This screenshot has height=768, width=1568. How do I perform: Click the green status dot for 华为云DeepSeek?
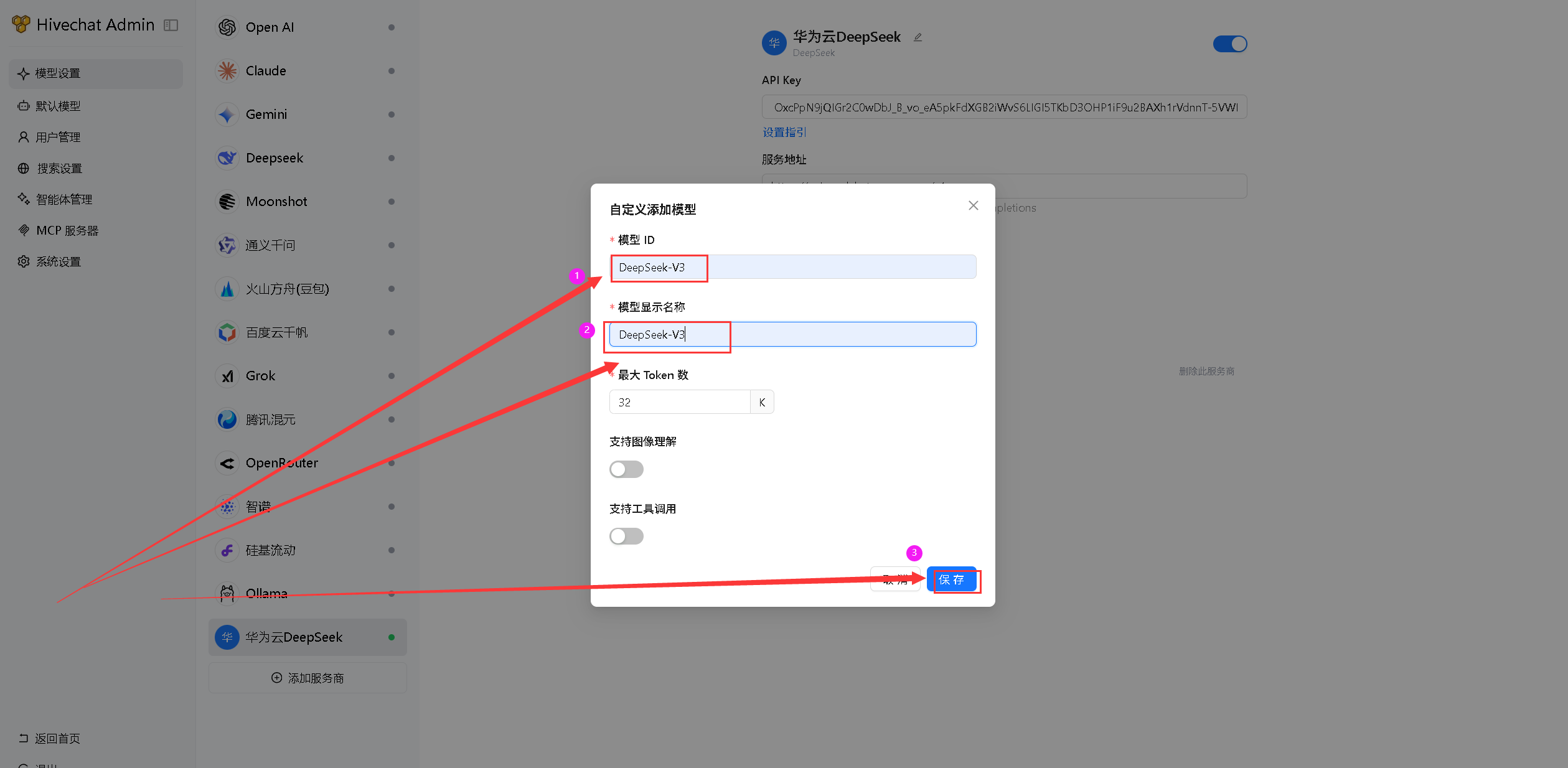point(391,637)
